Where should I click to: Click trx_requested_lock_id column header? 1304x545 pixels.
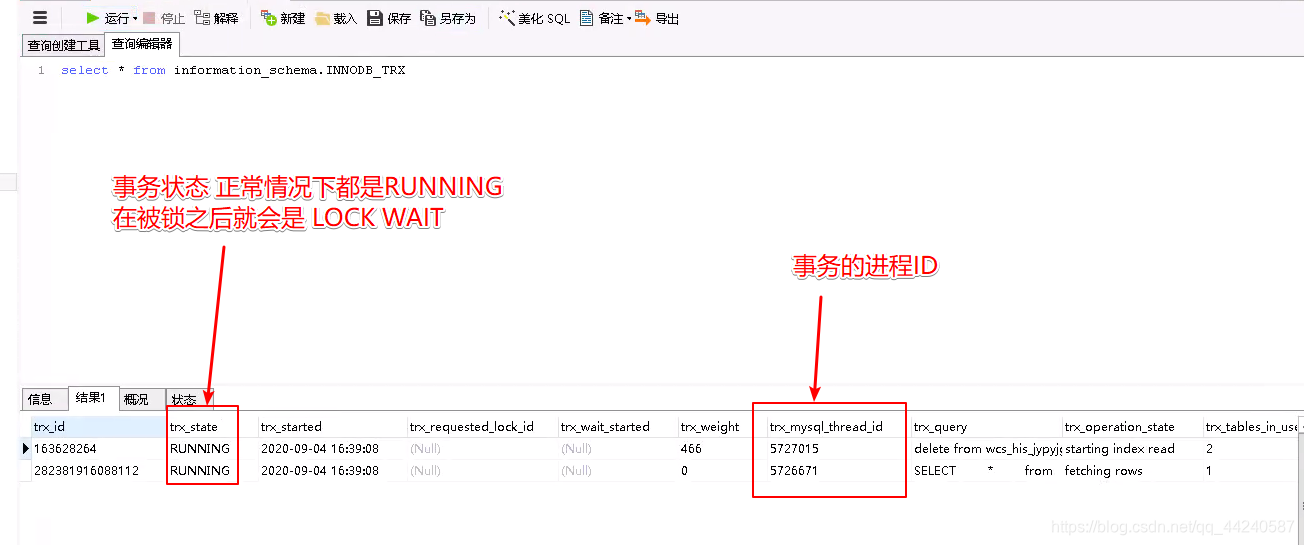[481, 427]
